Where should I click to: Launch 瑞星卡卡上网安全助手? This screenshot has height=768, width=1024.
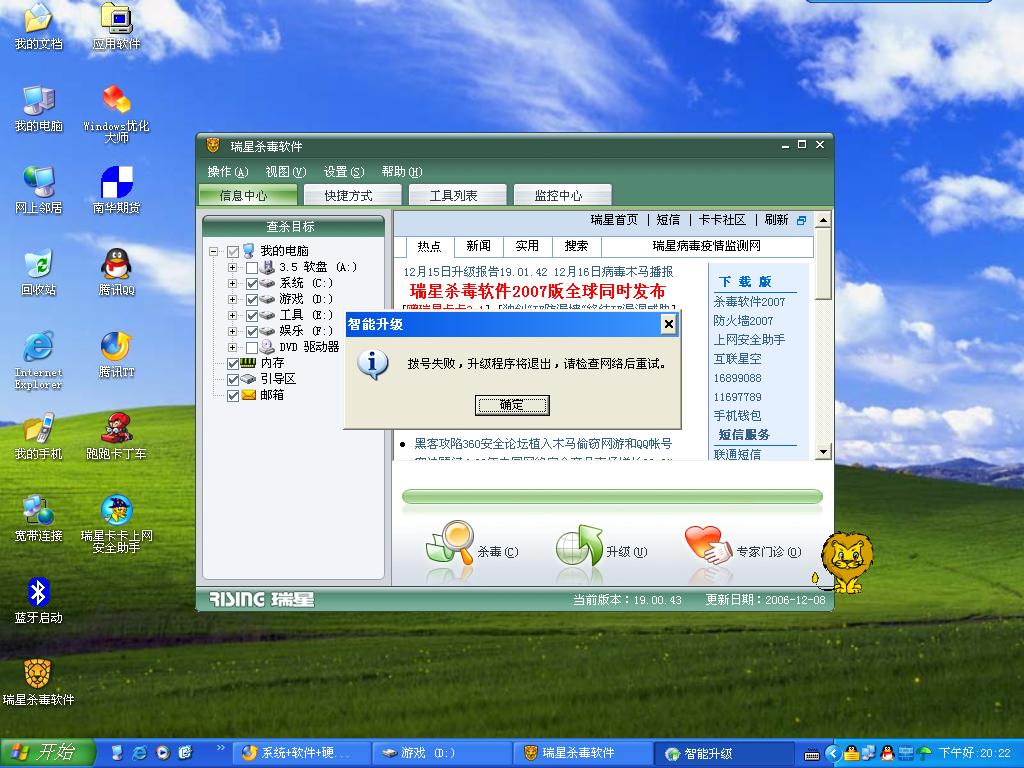pyautogui.click(x=116, y=524)
